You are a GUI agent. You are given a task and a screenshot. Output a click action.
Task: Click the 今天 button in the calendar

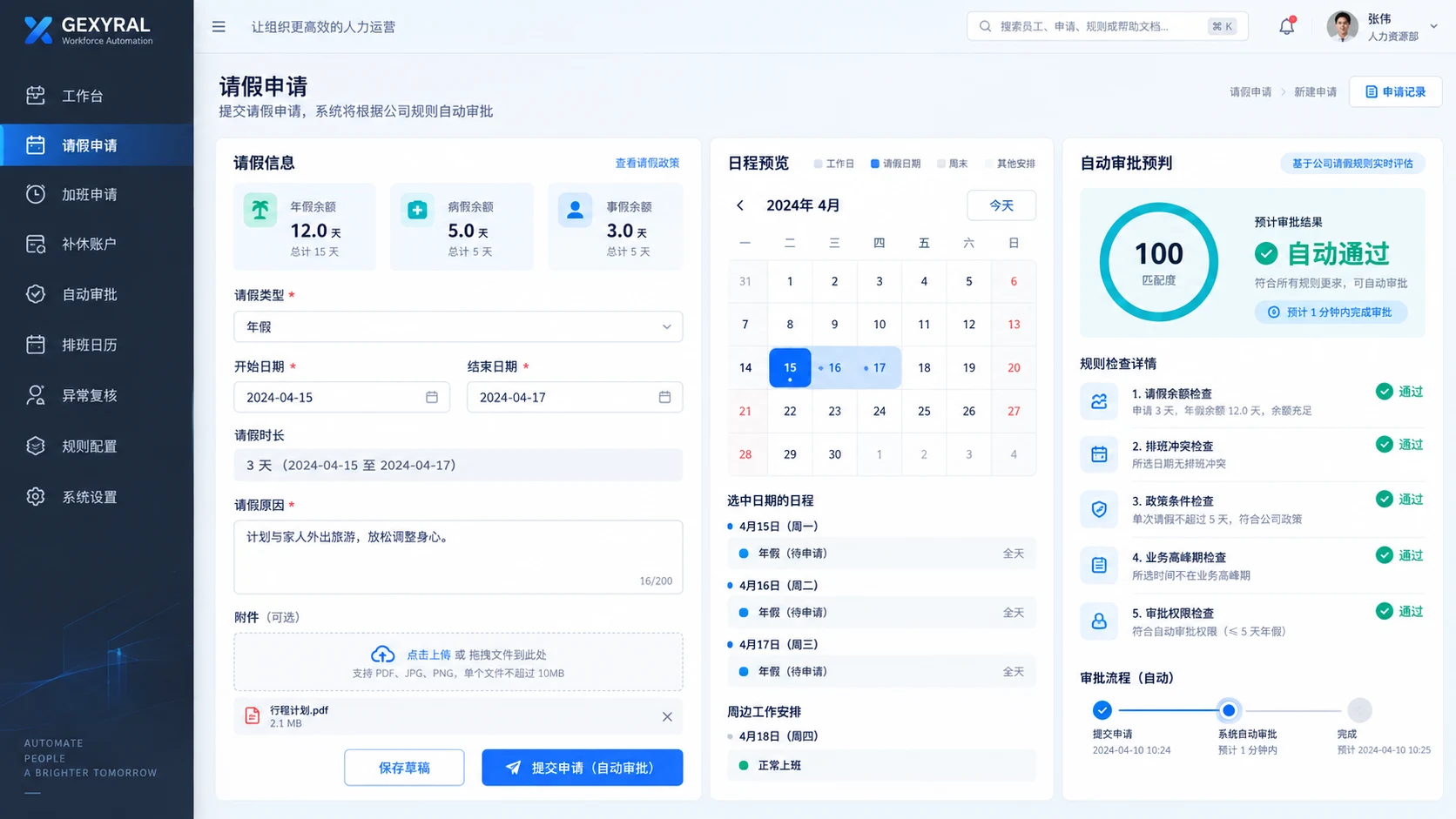(1001, 205)
